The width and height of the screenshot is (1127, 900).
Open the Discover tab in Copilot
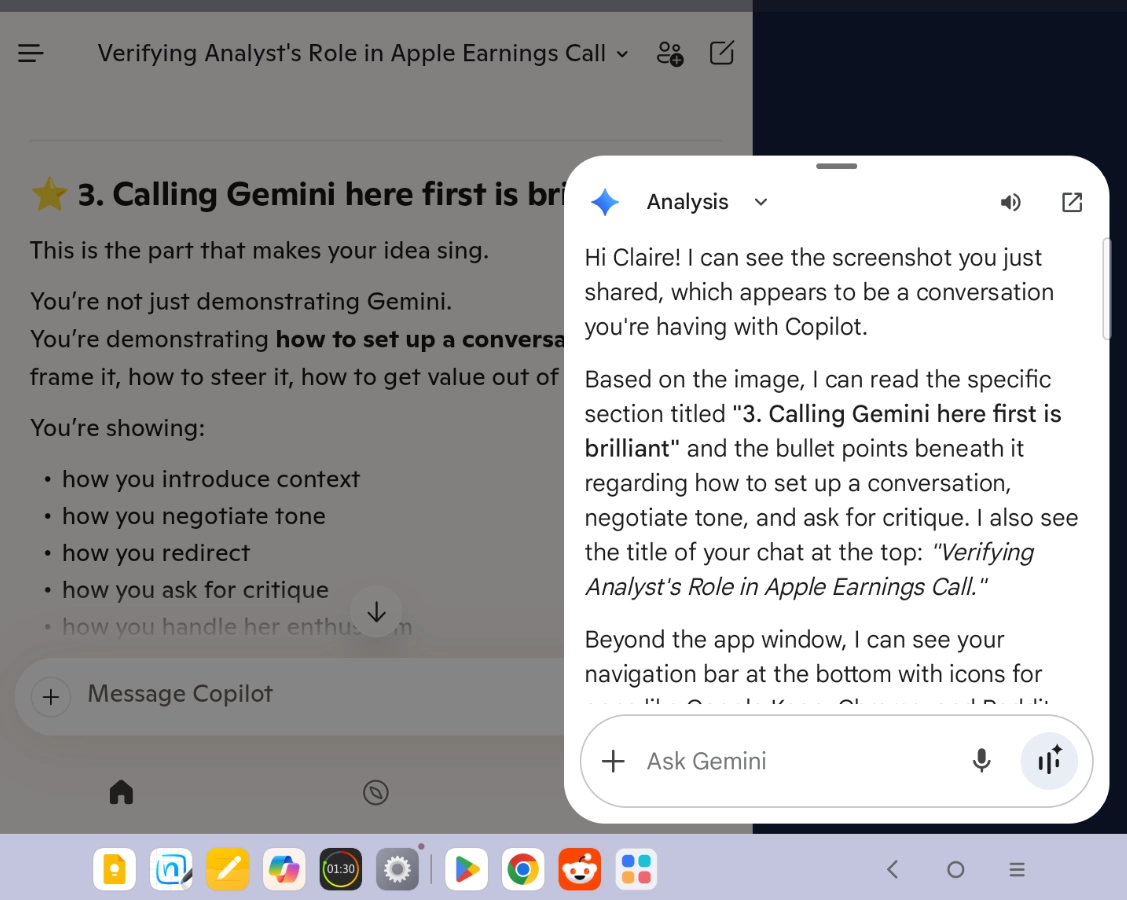376,792
